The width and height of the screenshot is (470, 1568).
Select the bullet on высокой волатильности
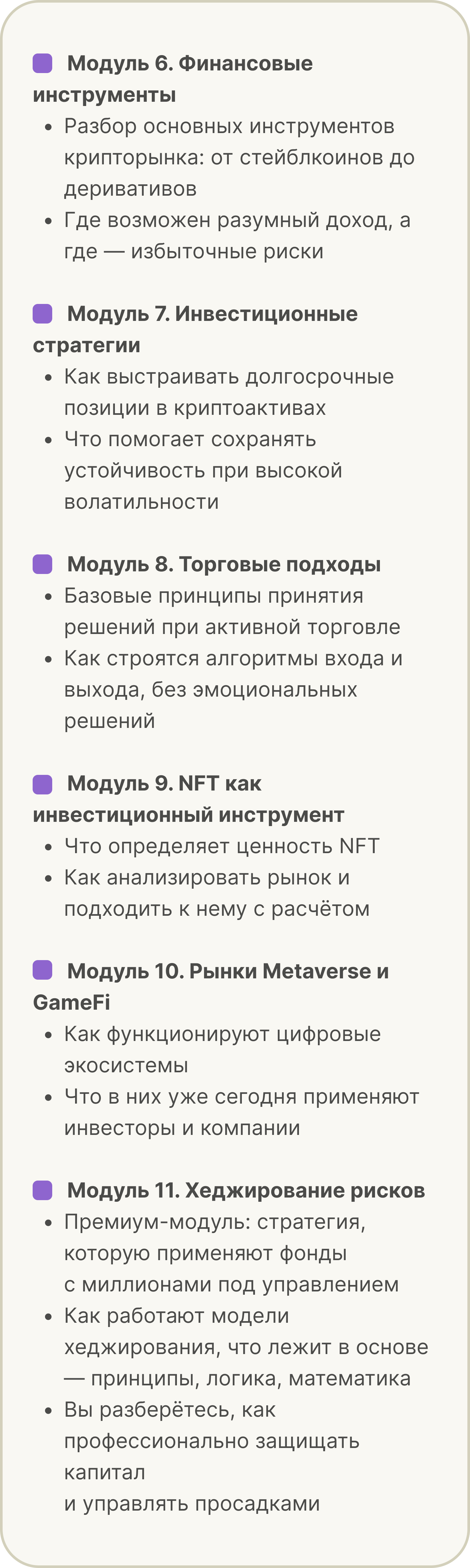(203, 471)
